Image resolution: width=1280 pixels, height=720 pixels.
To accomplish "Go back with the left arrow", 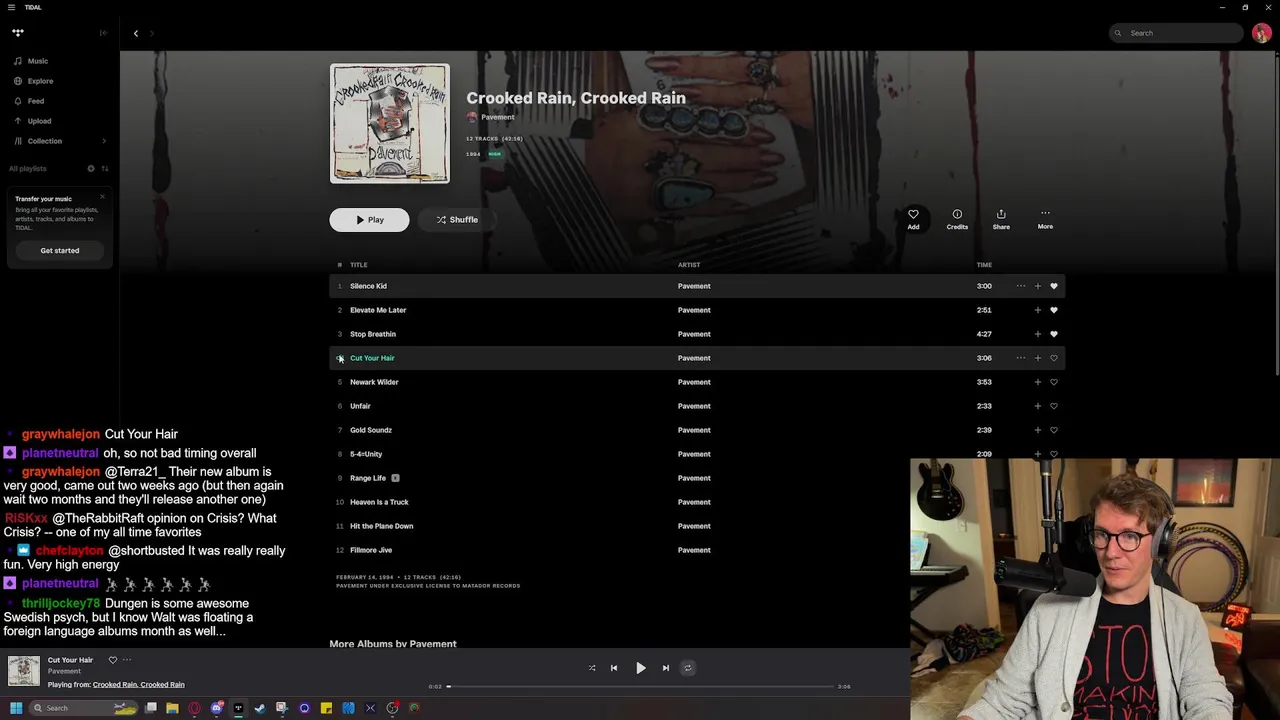I will point(136,33).
